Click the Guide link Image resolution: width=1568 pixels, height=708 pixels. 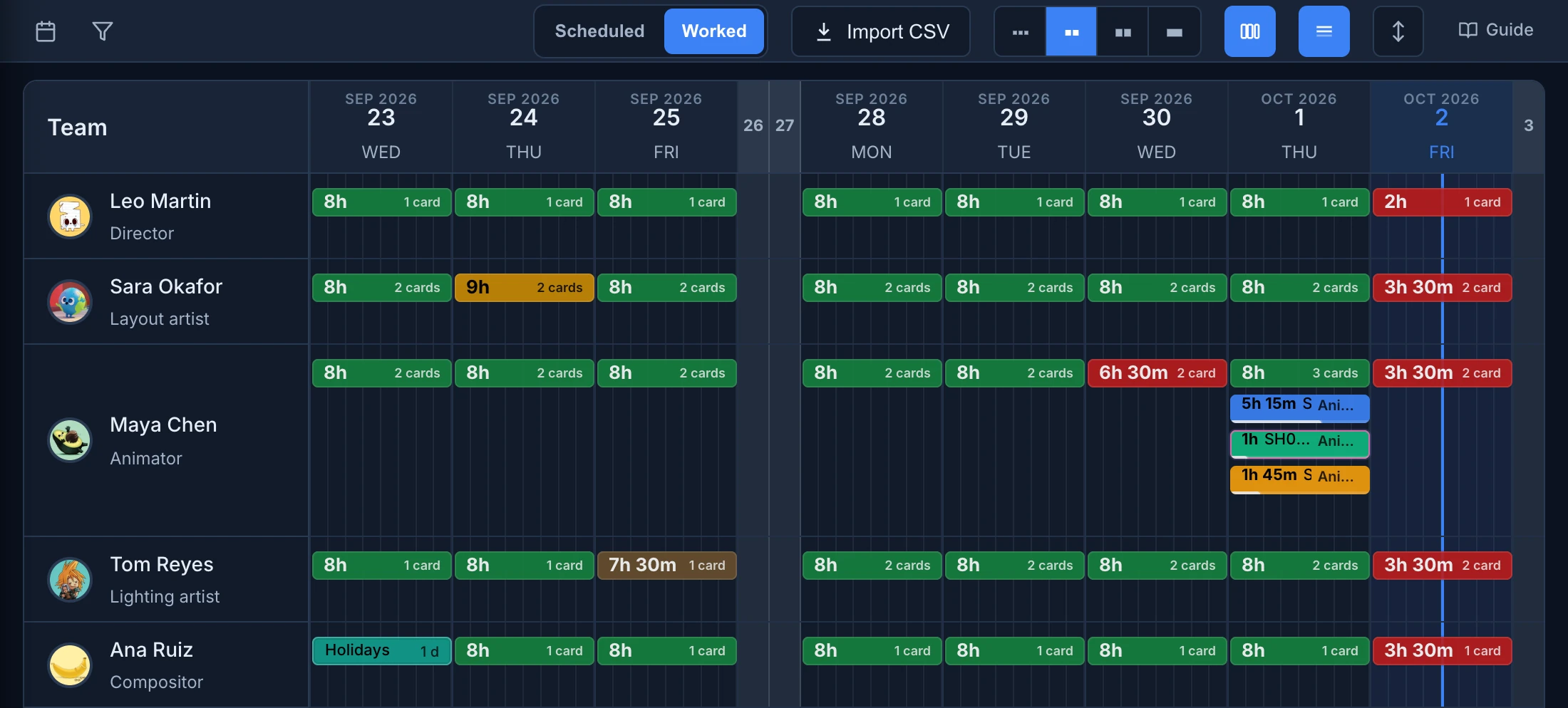(1496, 30)
